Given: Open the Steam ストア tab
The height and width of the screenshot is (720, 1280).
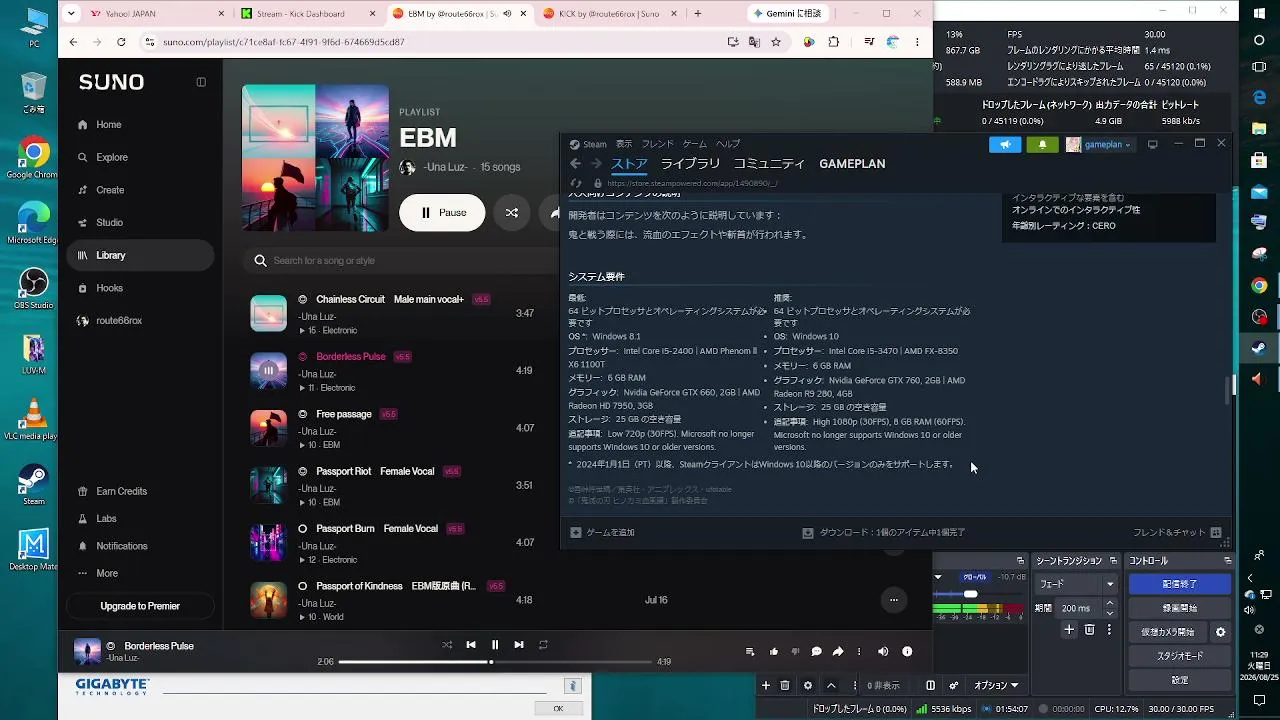Looking at the screenshot, I should [x=629, y=164].
